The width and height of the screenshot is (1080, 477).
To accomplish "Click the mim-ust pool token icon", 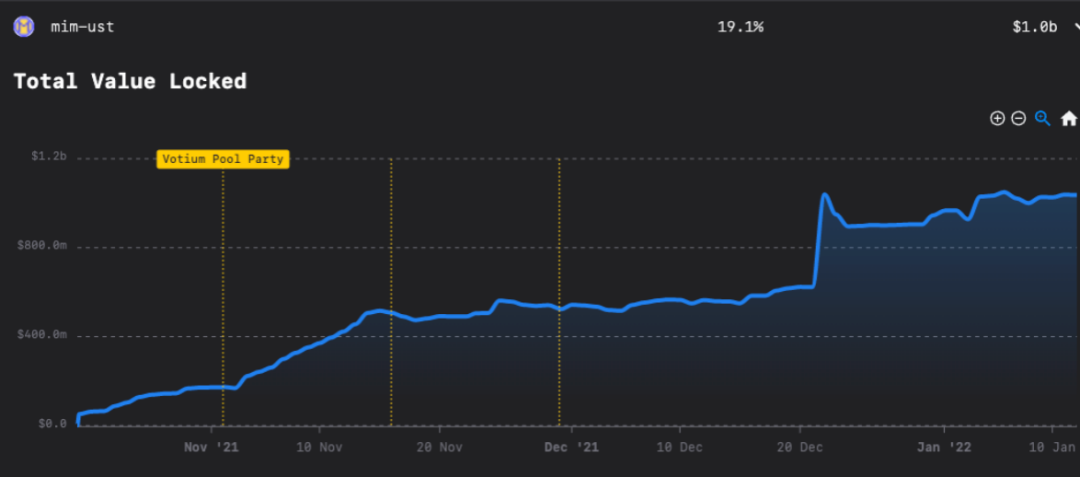I will coord(23,28).
